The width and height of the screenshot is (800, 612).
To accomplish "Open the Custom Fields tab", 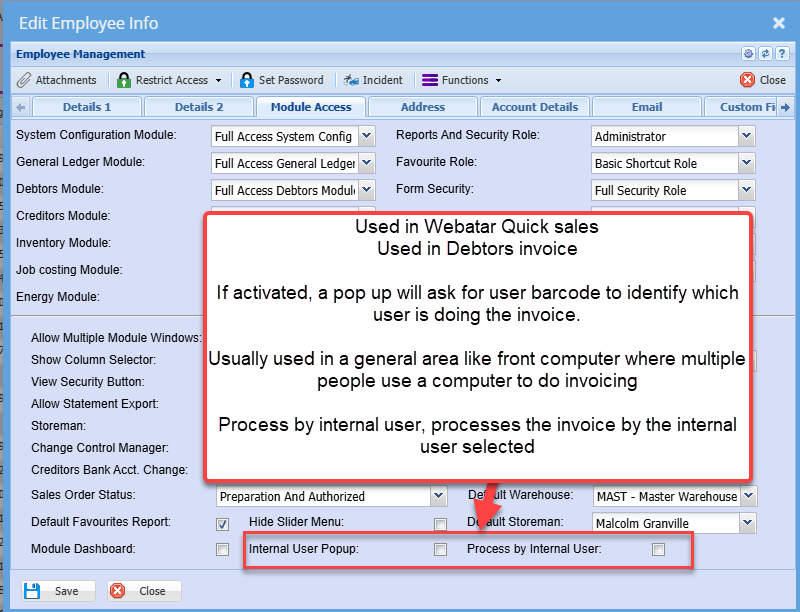I will click(x=742, y=107).
